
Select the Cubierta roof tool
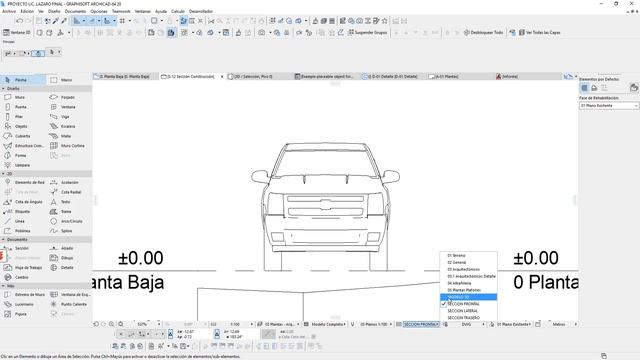pos(23,136)
